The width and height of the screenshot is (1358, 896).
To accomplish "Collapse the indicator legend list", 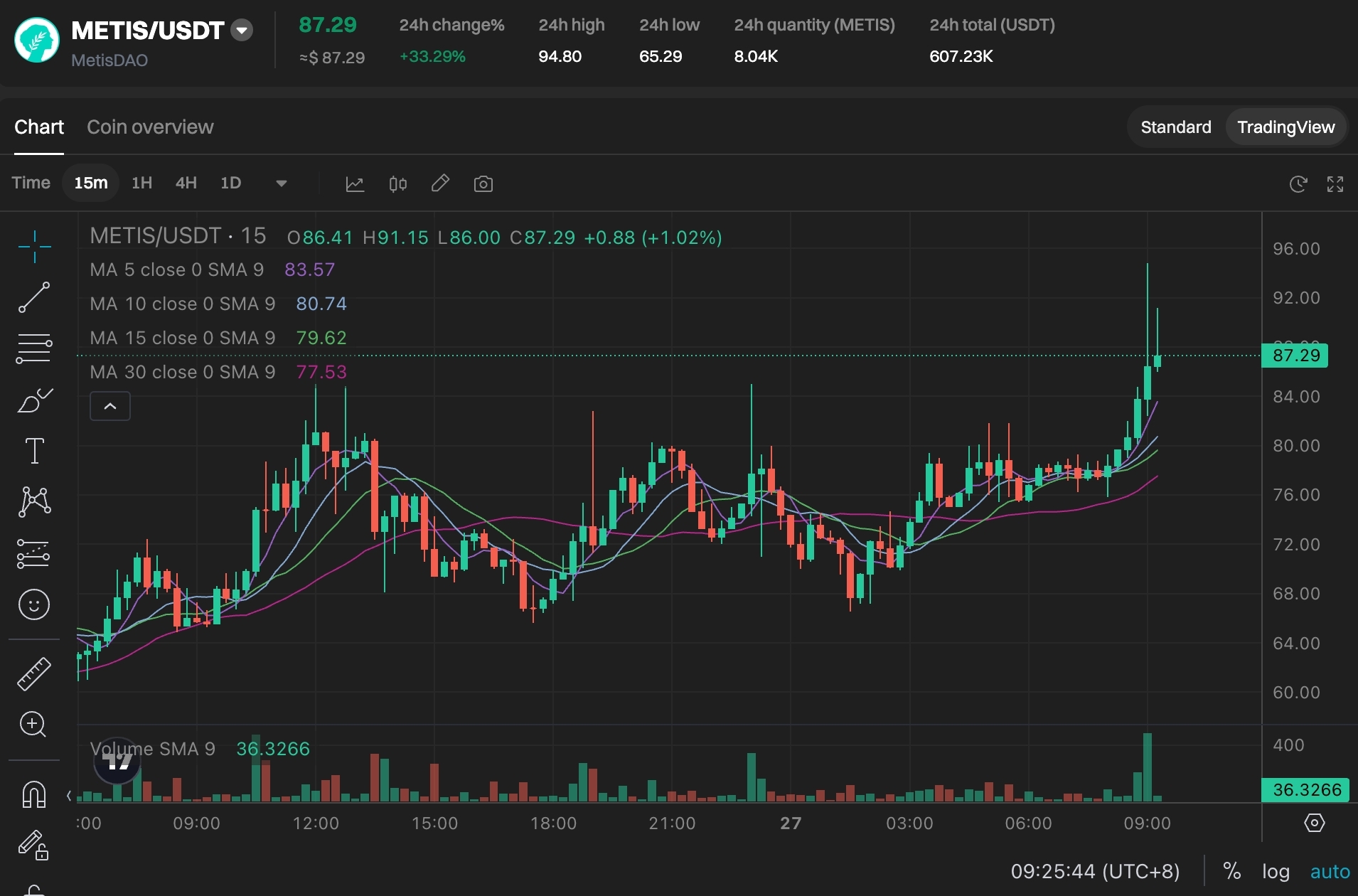I will pos(110,406).
